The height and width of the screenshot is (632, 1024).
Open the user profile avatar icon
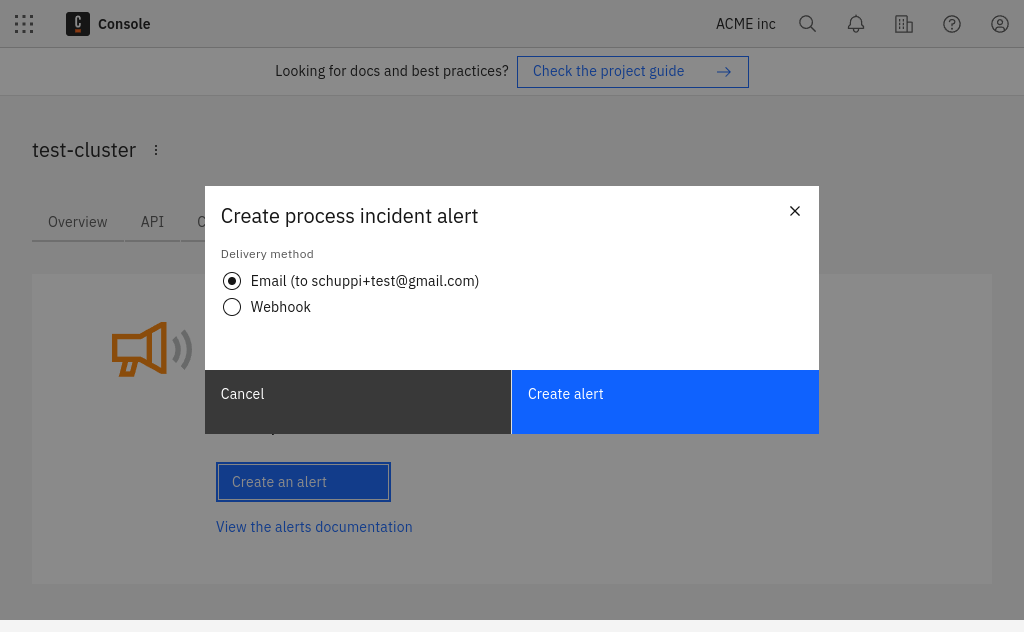pyautogui.click(x=1000, y=24)
